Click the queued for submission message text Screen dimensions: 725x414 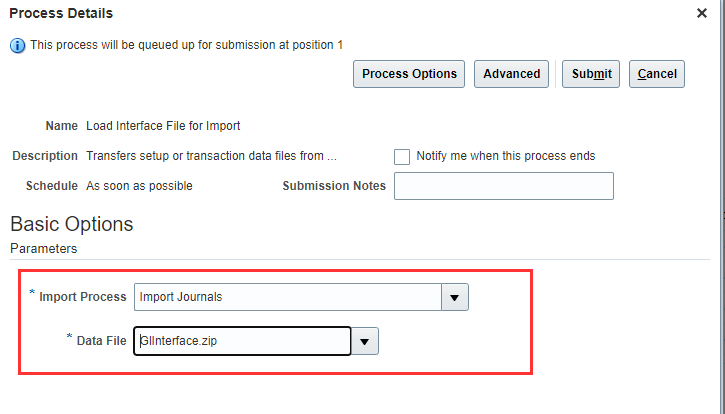[x=186, y=45]
